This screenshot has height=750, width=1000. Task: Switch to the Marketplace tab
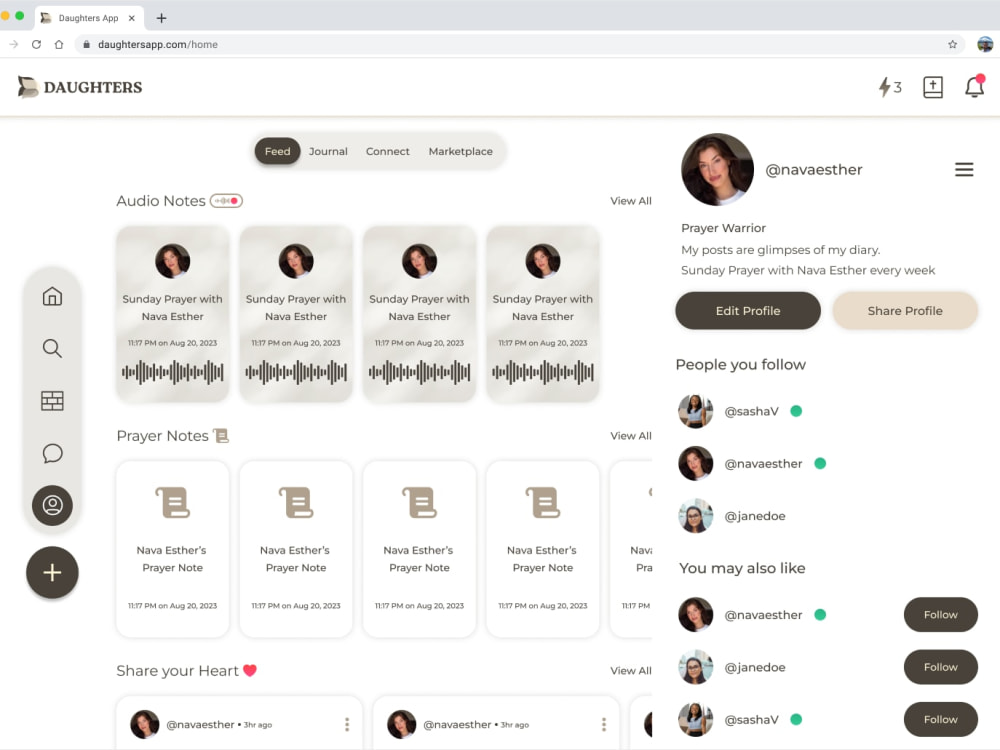pos(460,151)
